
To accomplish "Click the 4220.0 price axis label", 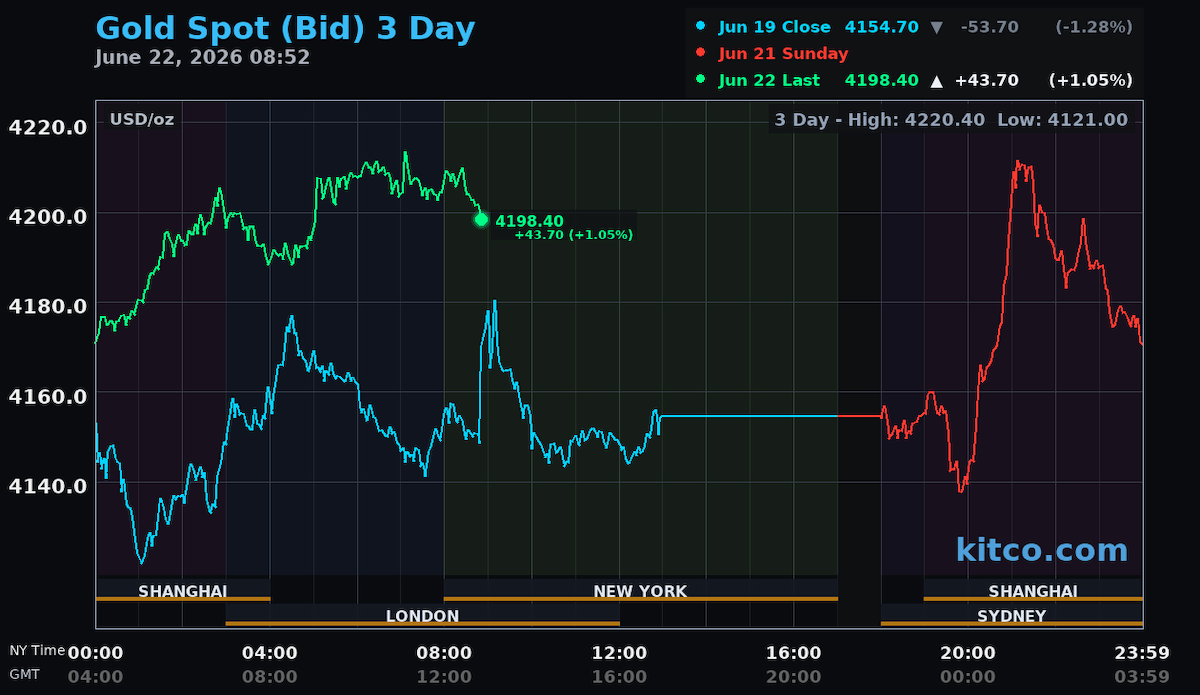I will point(48,127).
